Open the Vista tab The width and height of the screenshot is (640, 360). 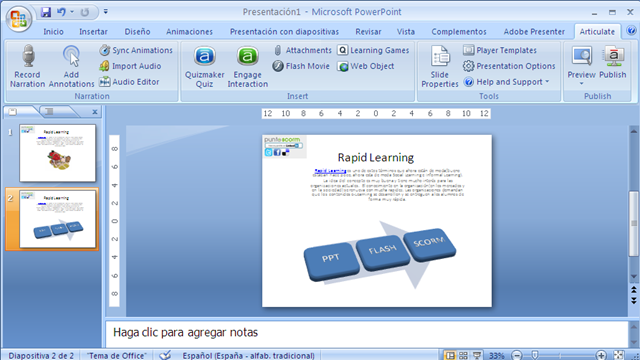tap(405, 31)
